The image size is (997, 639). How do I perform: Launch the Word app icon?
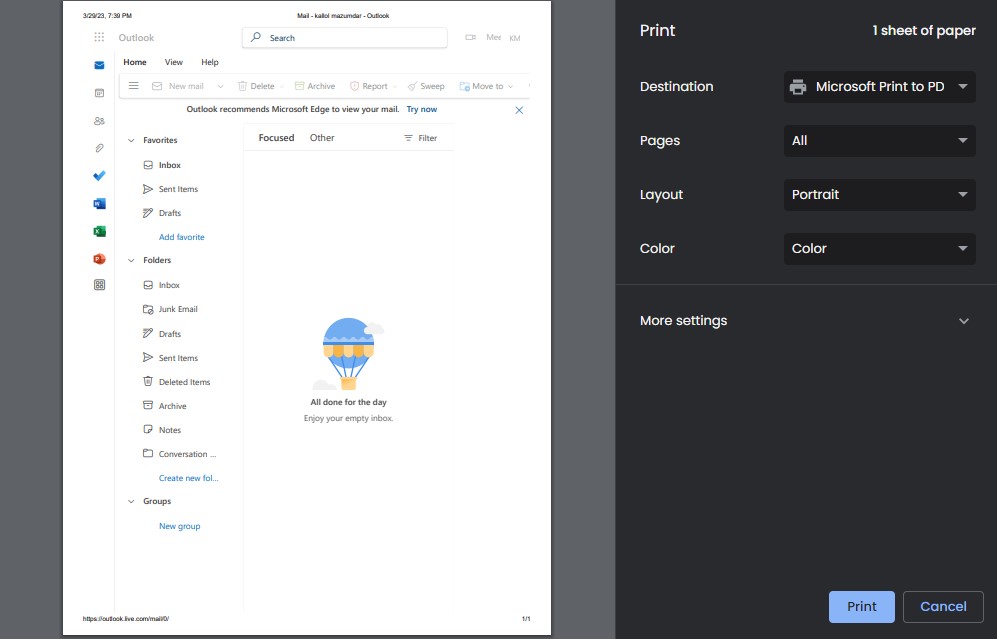[99, 203]
